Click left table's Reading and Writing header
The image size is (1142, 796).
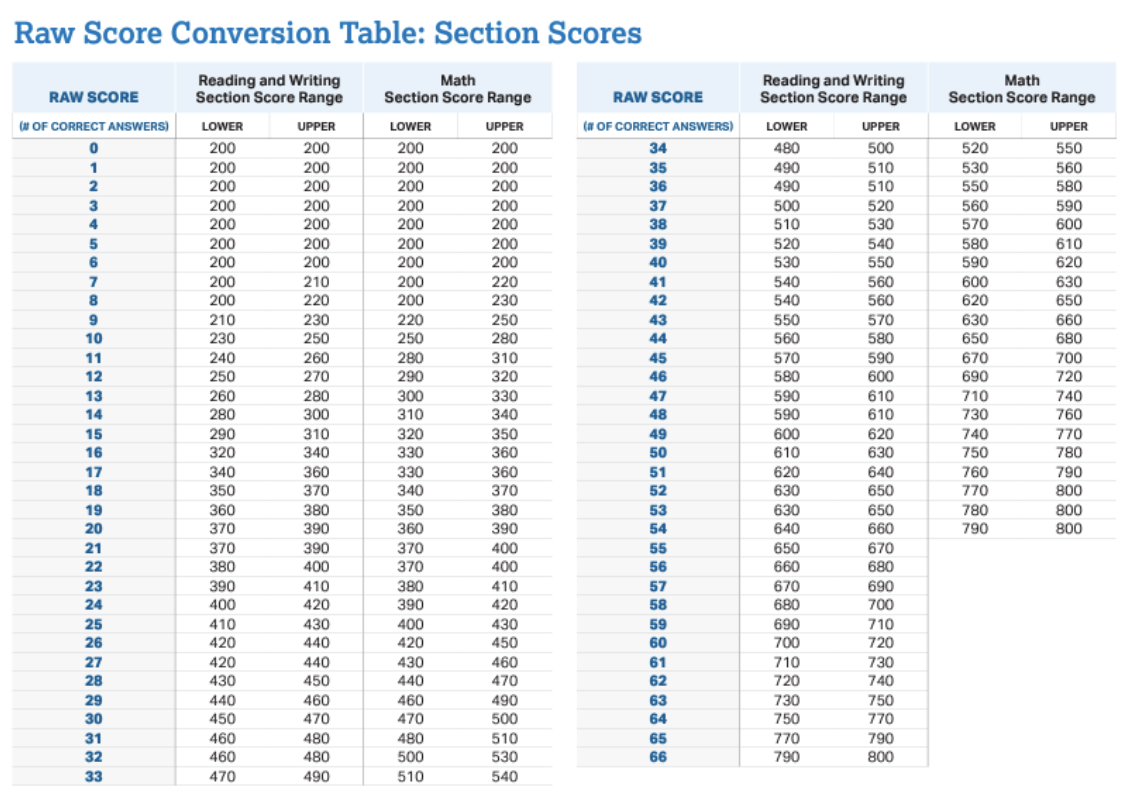pyautogui.click(x=269, y=89)
